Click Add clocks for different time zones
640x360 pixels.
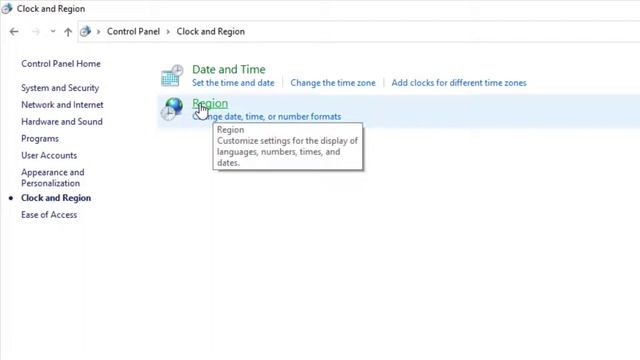tap(459, 82)
